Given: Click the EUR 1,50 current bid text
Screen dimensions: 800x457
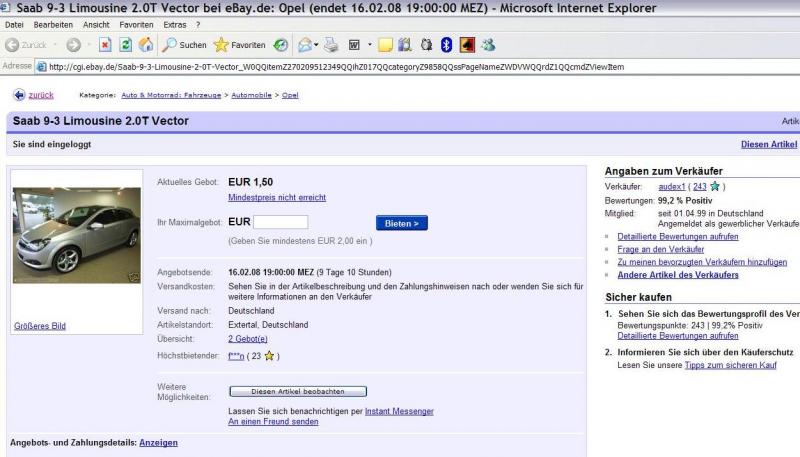Looking at the screenshot, I should click(x=251, y=182).
